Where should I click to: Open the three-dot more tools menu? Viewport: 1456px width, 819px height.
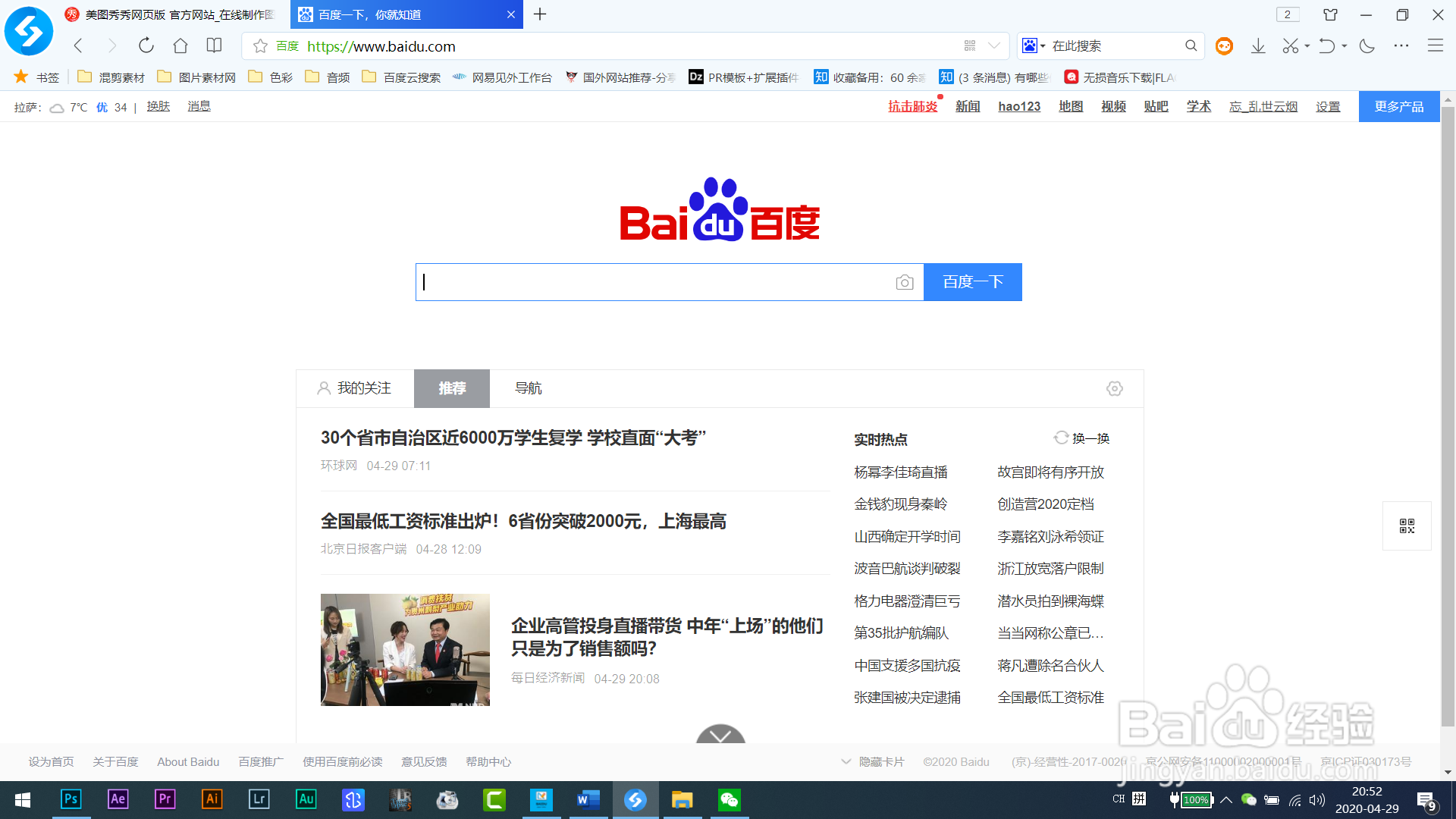[1401, 46]
